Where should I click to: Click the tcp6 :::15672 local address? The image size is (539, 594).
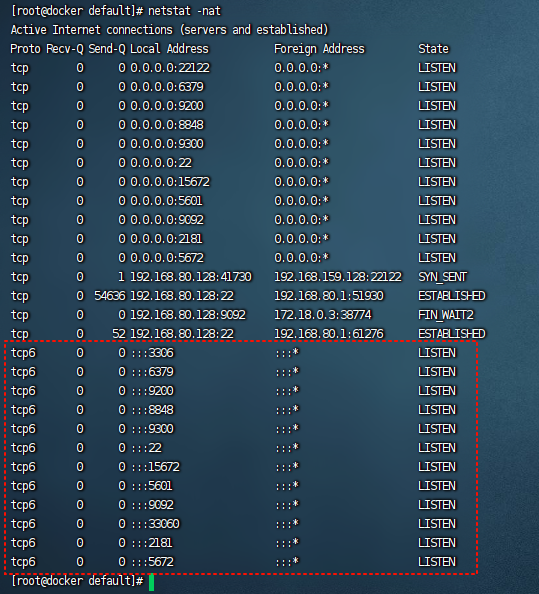click(155, 467)
